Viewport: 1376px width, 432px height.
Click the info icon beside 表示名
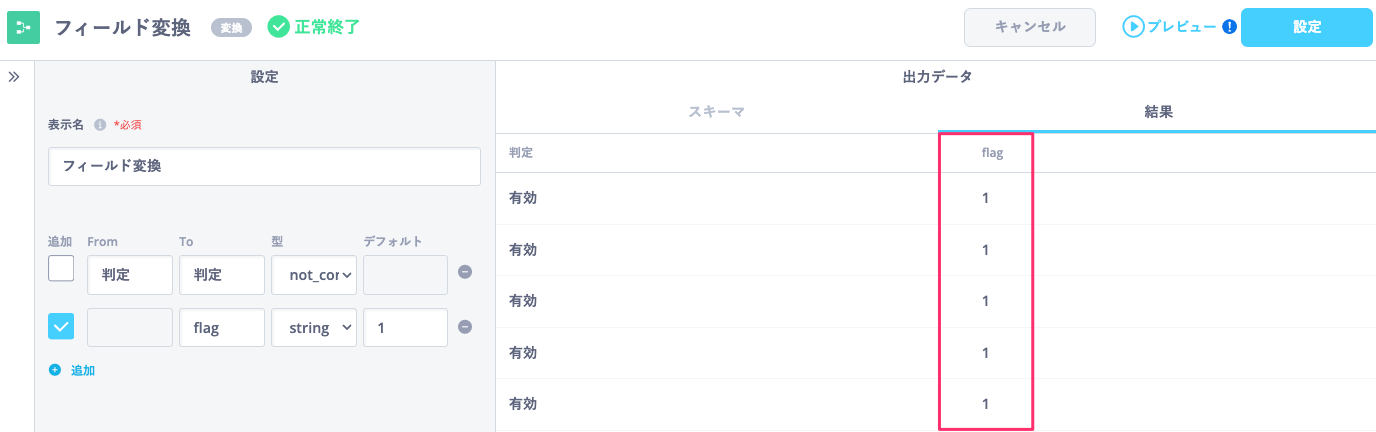pos(100,125)
